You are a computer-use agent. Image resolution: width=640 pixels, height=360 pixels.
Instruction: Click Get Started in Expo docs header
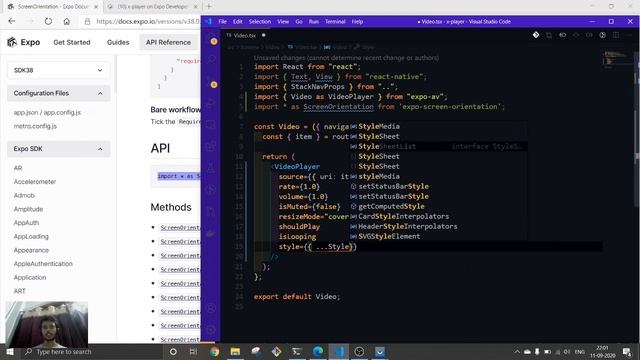click(72, 42)
